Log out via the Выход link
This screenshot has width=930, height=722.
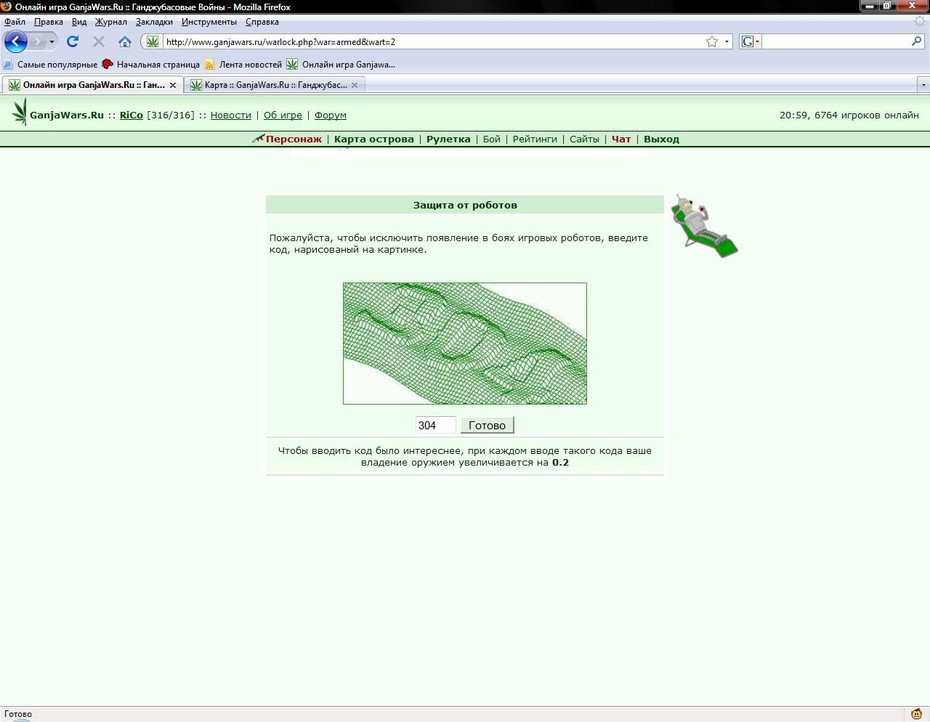661,139
